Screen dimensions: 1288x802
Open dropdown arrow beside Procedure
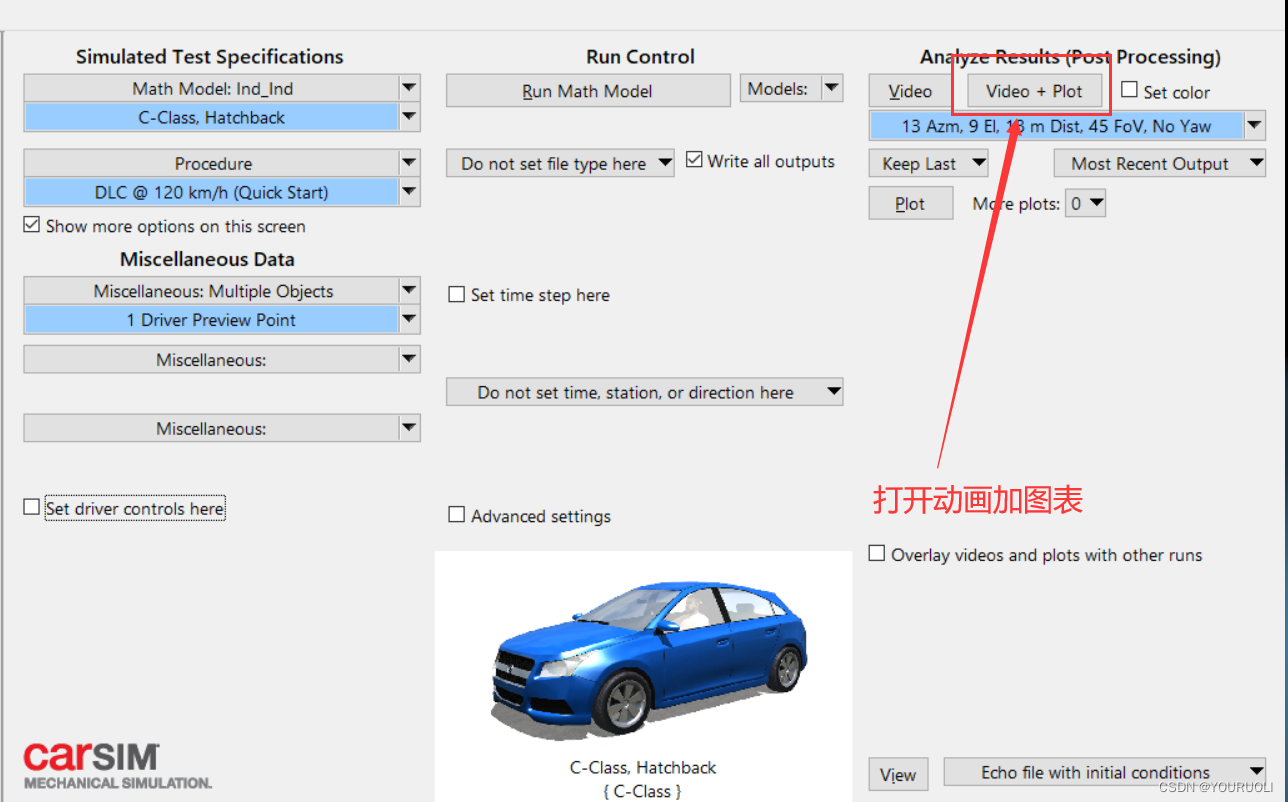point(409,163)
